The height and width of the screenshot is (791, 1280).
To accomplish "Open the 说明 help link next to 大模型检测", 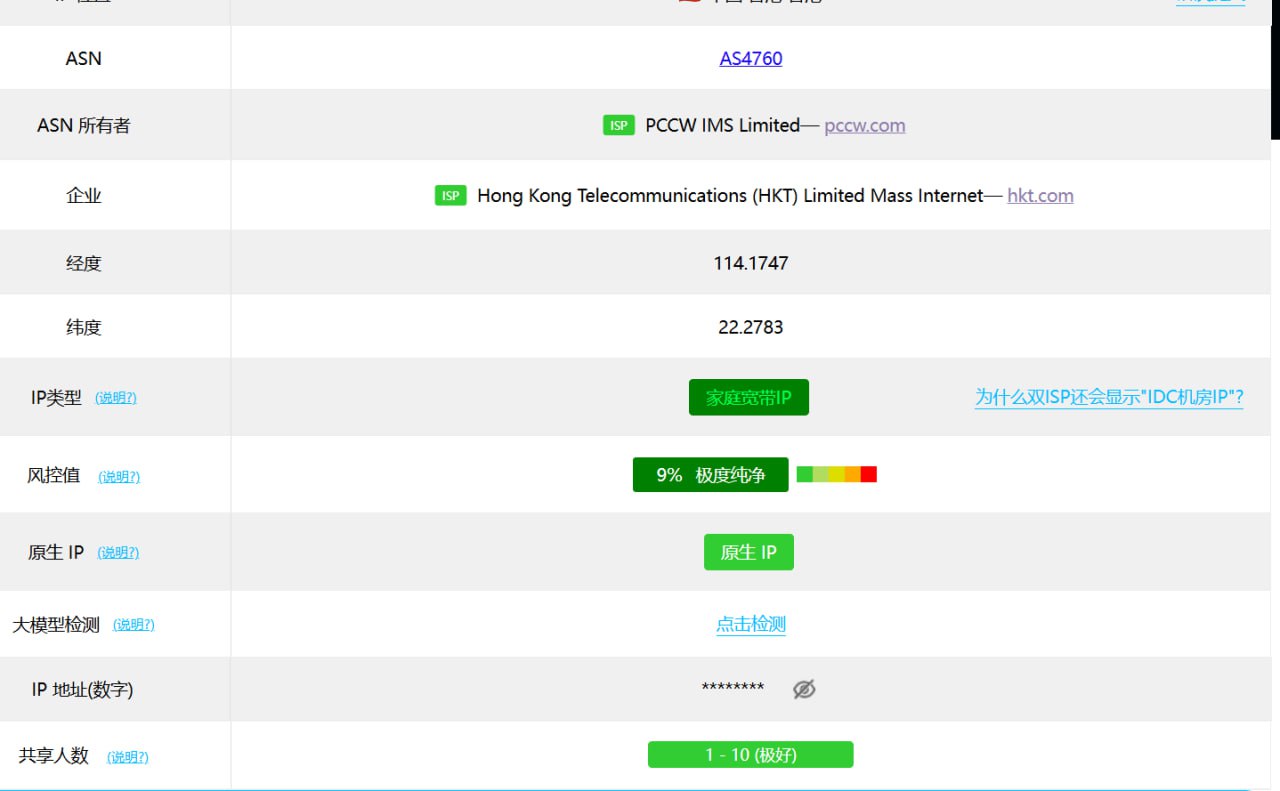I will click(x=134, y=624).
